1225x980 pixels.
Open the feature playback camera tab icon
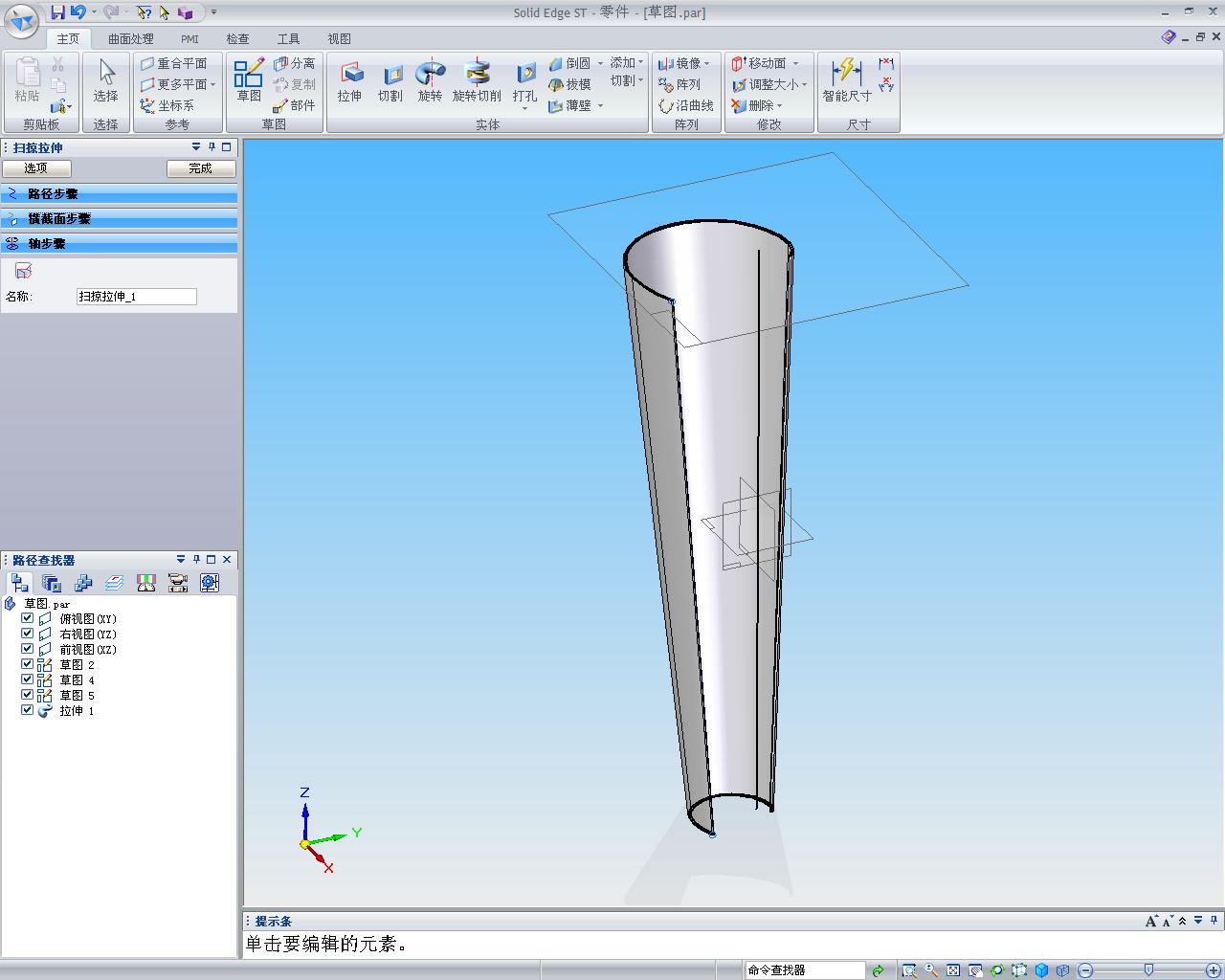click(x=178, y=583)
